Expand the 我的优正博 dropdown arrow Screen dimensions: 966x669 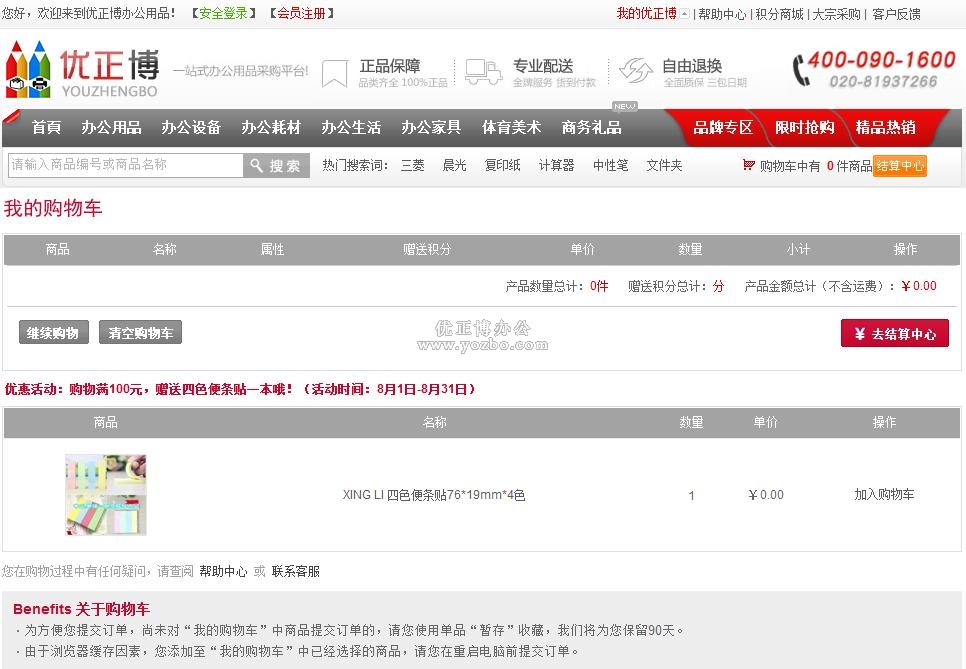(x=685, y=14)
